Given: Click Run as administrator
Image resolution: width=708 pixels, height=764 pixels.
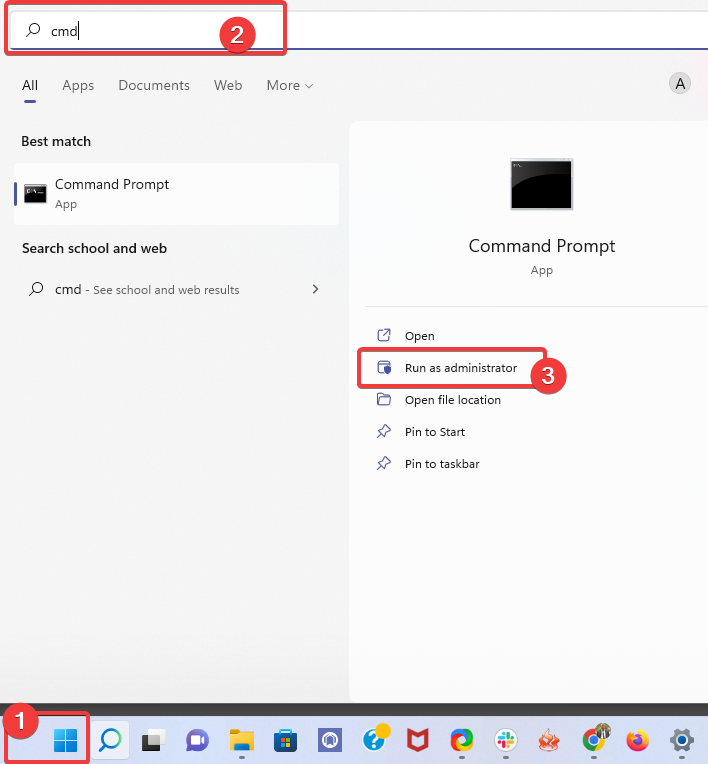Looking at the screenshot, I should tap(460, 368).
